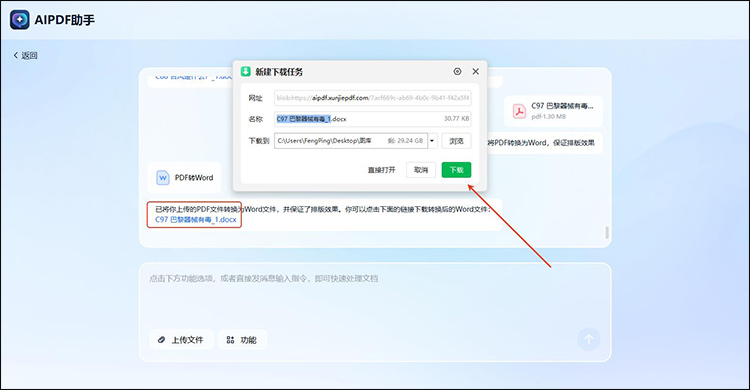Click the 网址 URL field
The width and height of the screenshot is (750, 390).
point(373,98)
